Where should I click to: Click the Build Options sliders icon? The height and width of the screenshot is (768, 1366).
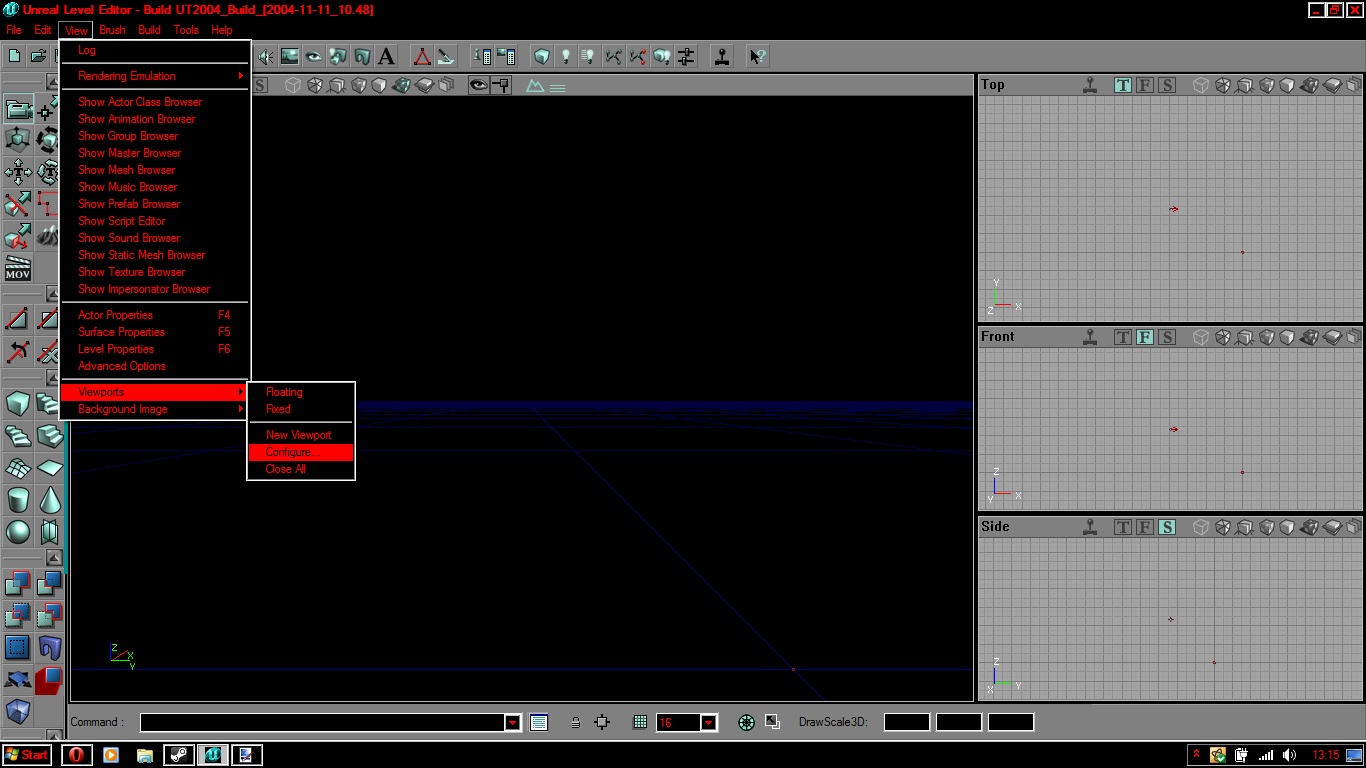686,57
